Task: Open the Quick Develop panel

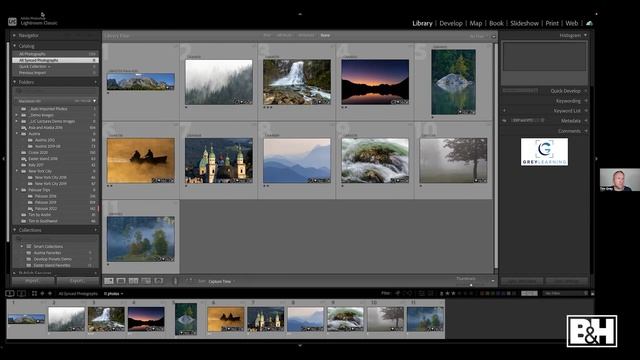Action: pyautogui.click(x=565, y=91)
